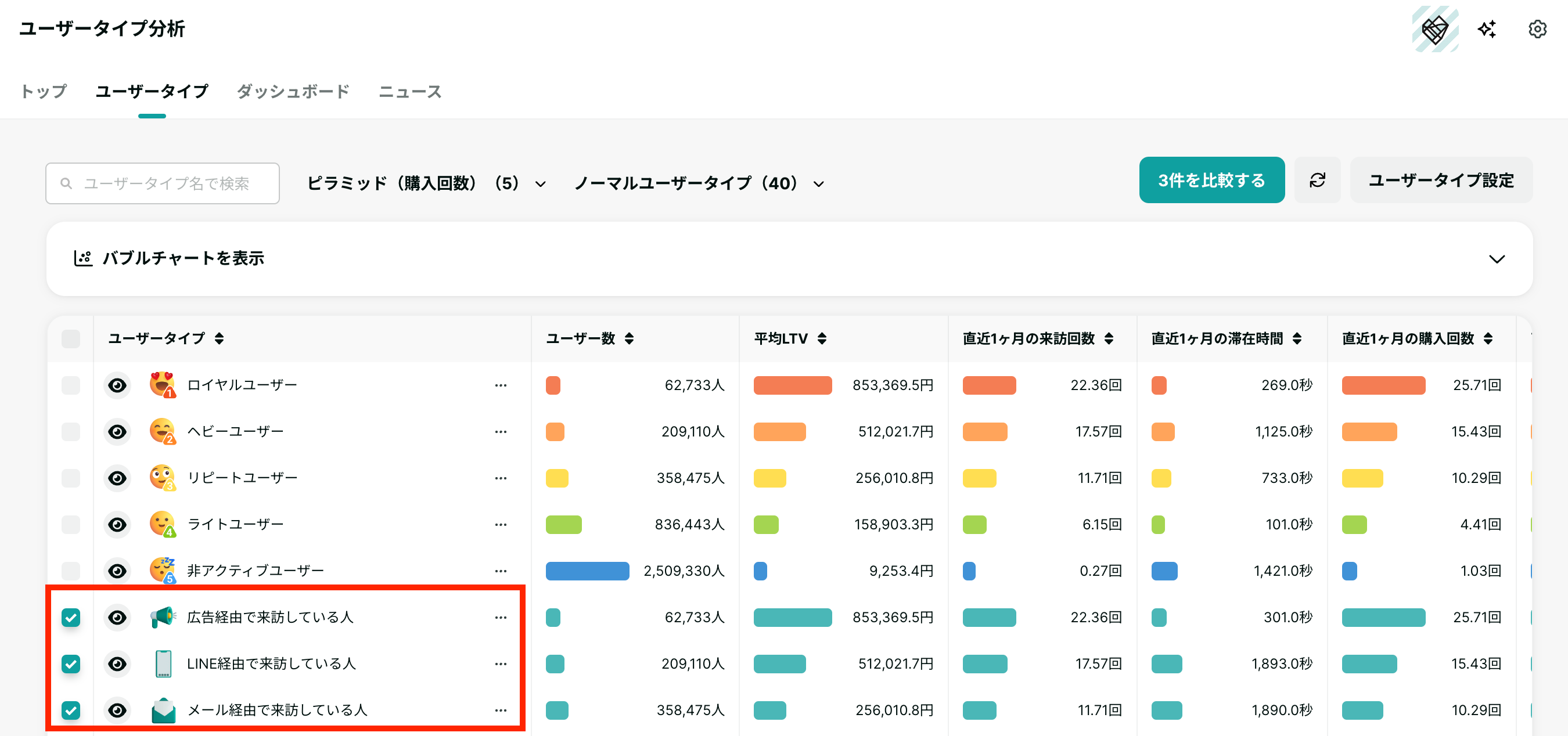1568x736 pixels.
Task: Toggle eye visibility for 非アクティブユーザー
Action: tap(117, 571)
